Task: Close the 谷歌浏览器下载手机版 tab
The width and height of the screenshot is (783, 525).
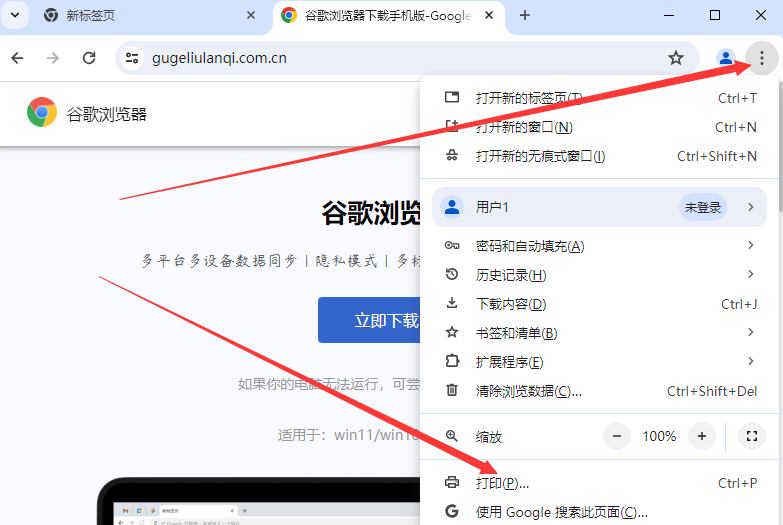Action: click(489, 15)
